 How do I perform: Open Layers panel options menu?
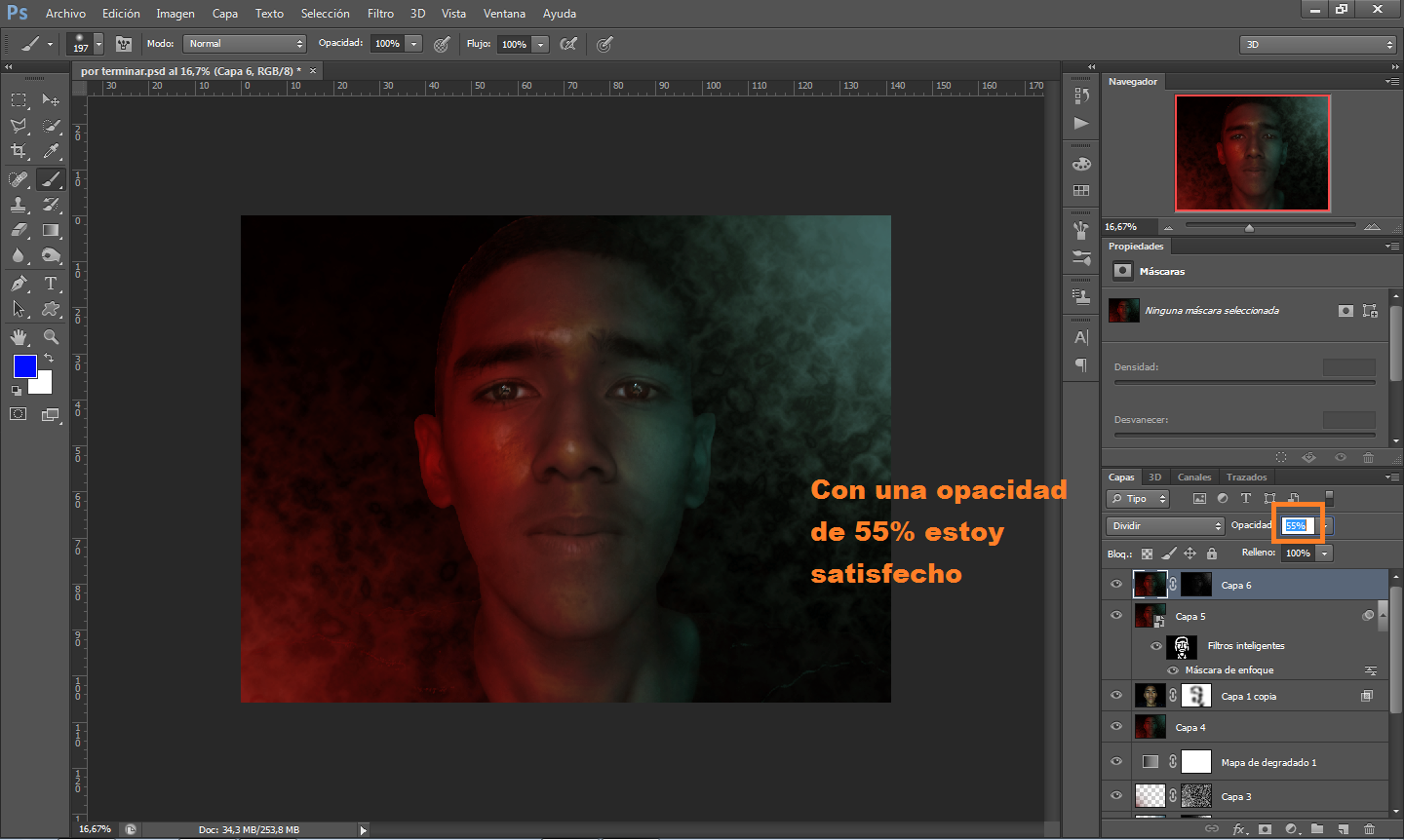[1391, 477]
